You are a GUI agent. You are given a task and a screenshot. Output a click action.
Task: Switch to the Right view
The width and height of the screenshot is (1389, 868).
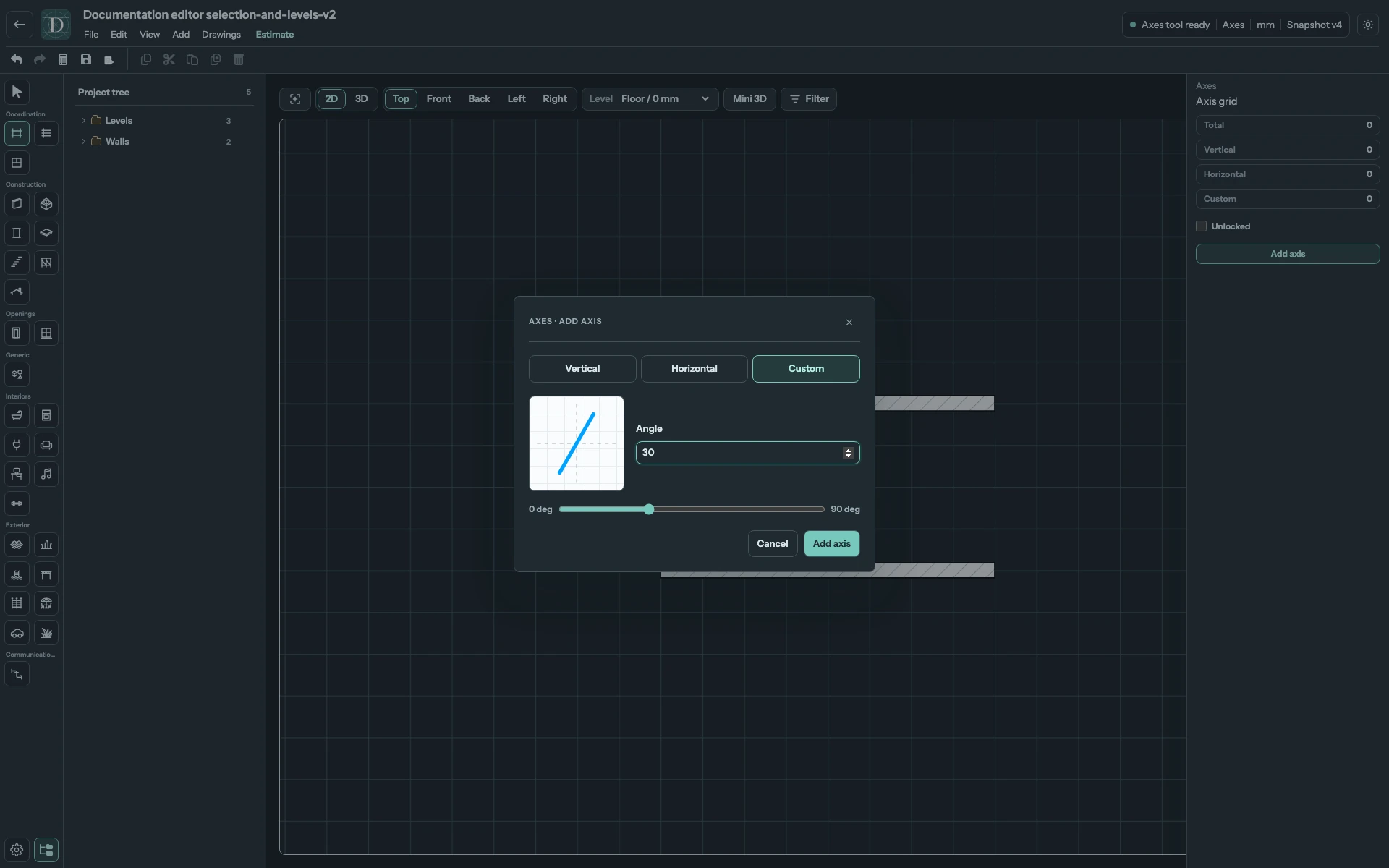pyautogui.click(x=555, y=99)
